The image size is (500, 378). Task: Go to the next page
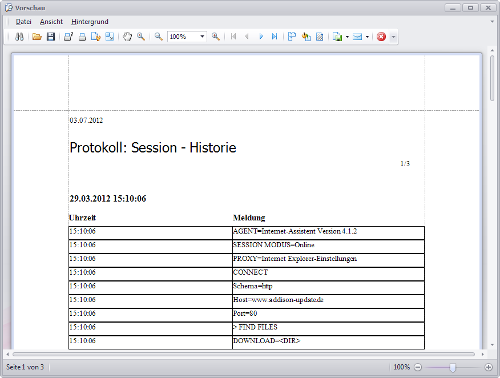261,37
